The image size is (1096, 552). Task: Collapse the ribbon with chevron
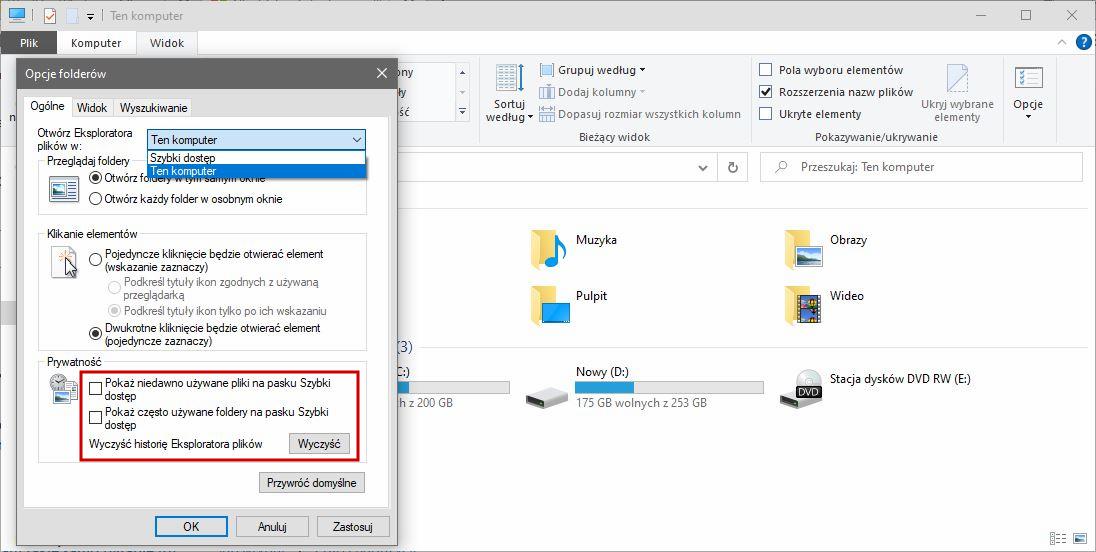[1062, 42]
